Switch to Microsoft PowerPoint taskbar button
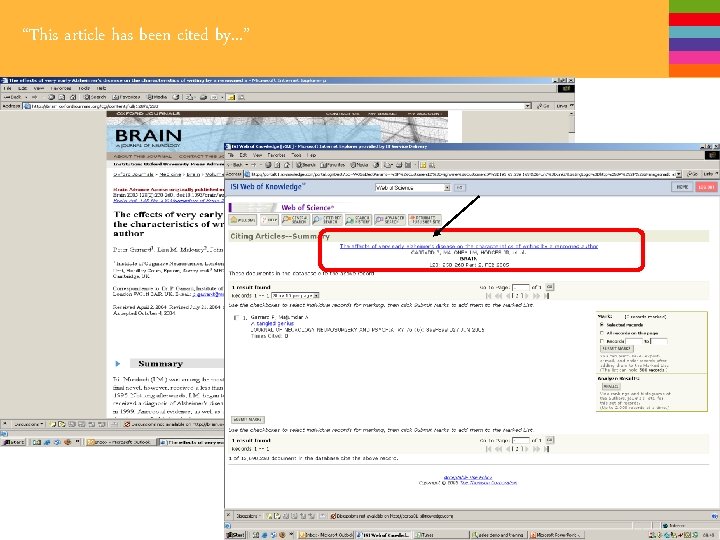Viewport: 720px width, 540px height. point(557,535)
